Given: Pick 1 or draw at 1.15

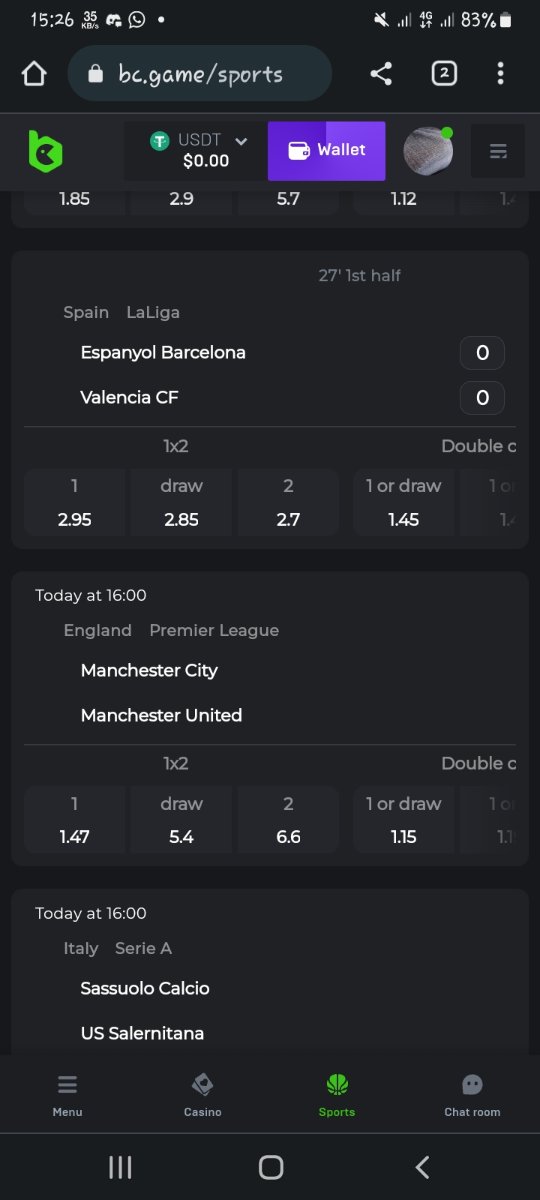Looking at the screenshot, I should (404, 821).
